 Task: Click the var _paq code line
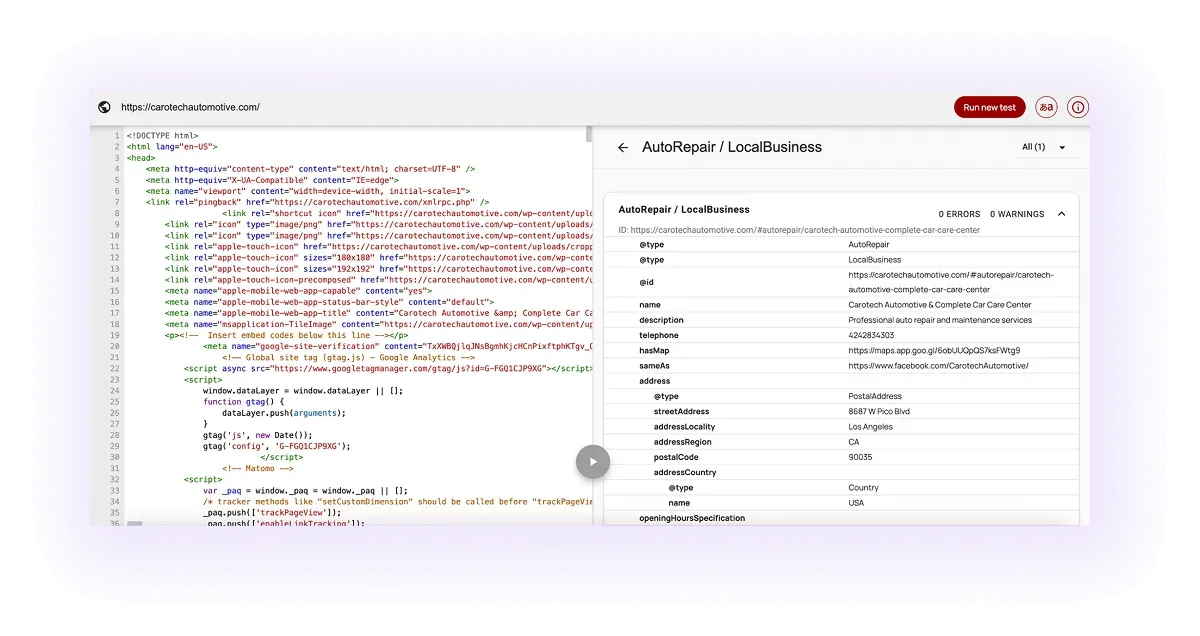[305, 490]
